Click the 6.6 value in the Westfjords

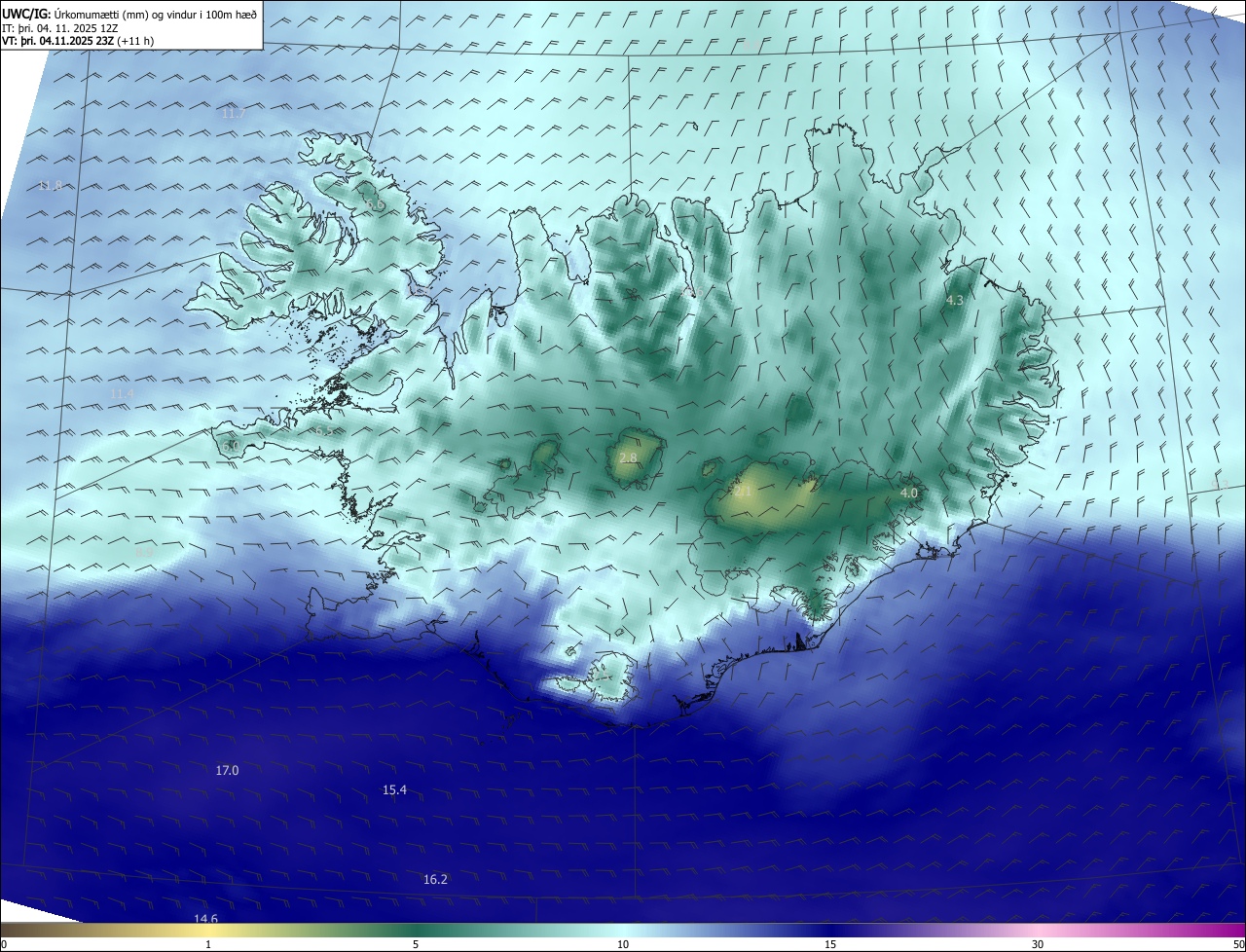click(376, 205)
